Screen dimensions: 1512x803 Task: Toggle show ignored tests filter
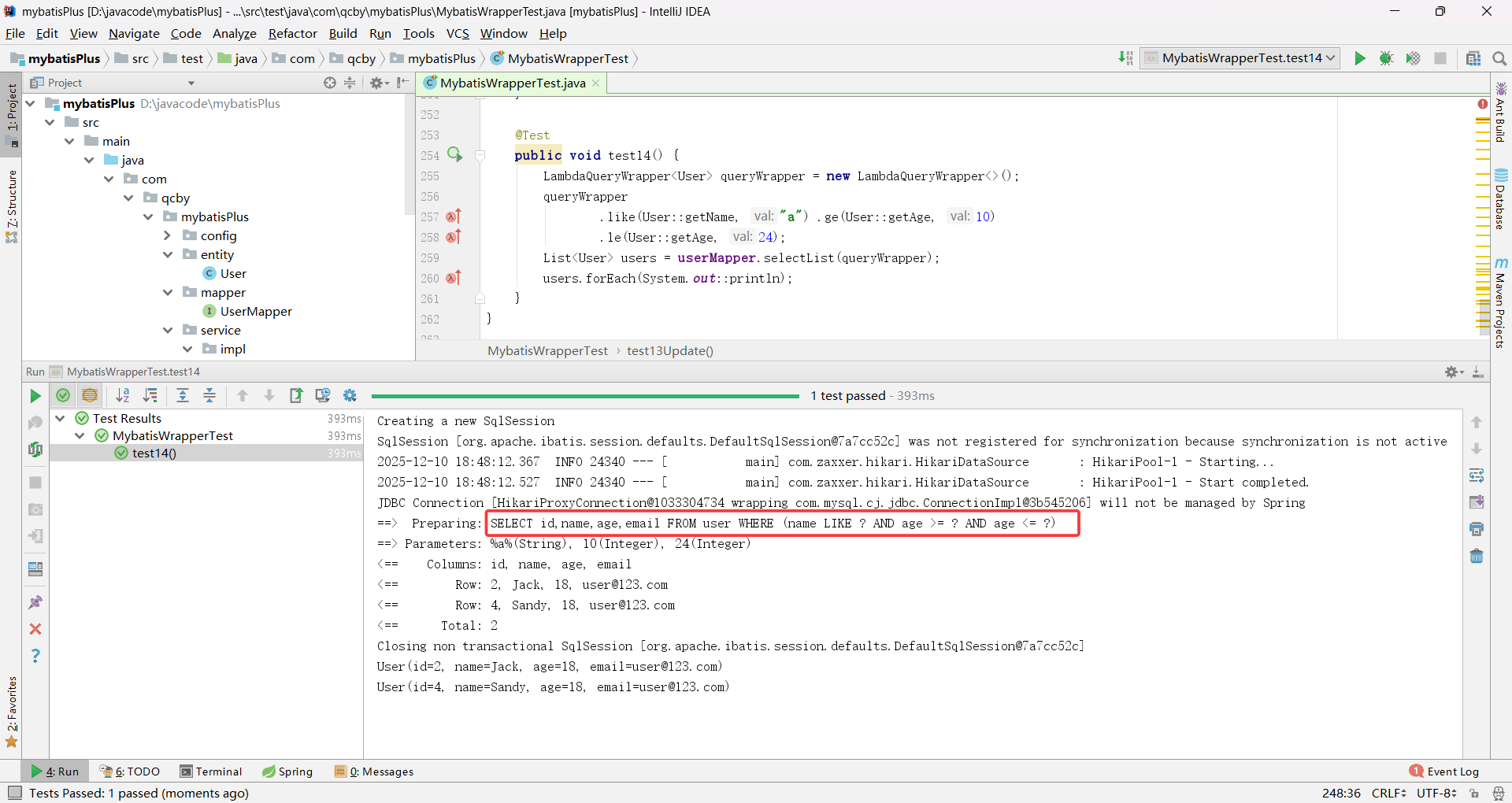pos(90,396)
